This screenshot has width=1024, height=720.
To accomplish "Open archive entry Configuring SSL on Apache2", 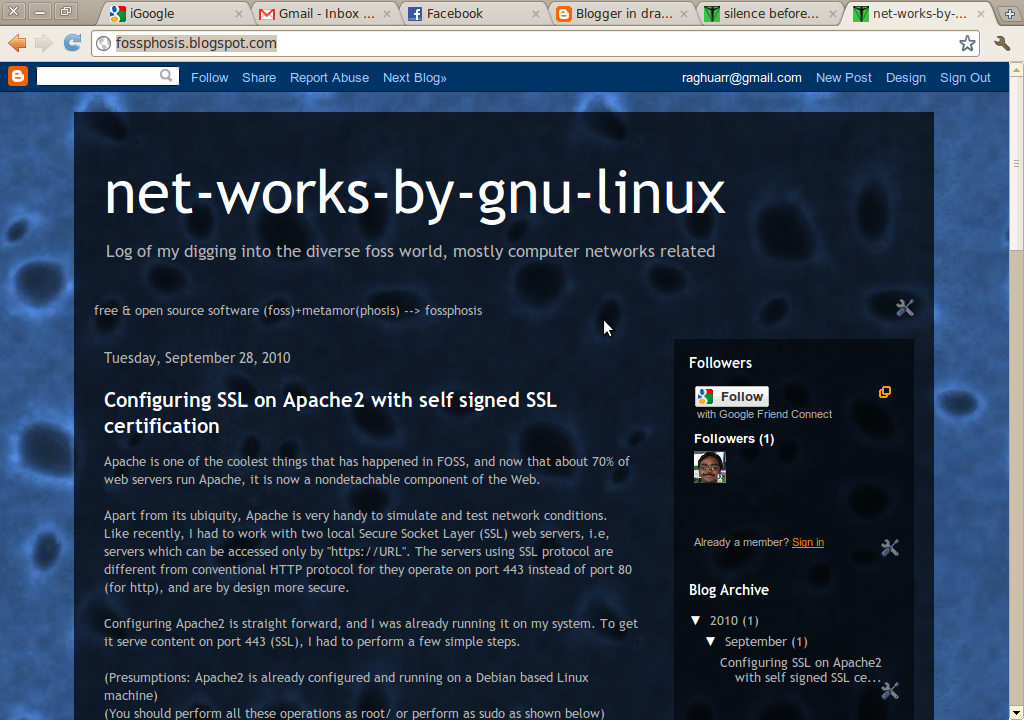I will (x=801, y=670).
